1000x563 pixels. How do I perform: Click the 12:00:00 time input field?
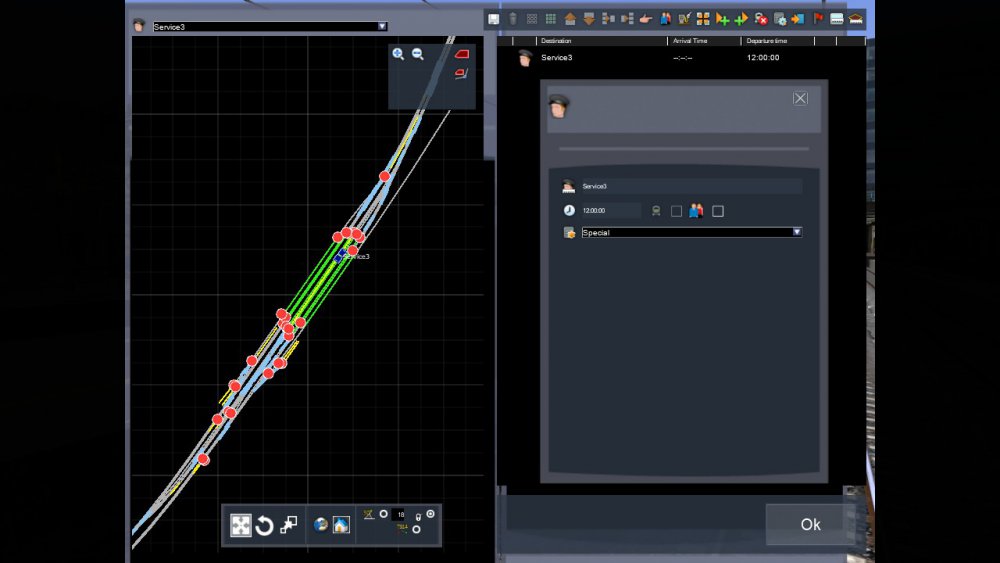click(610, 211)
